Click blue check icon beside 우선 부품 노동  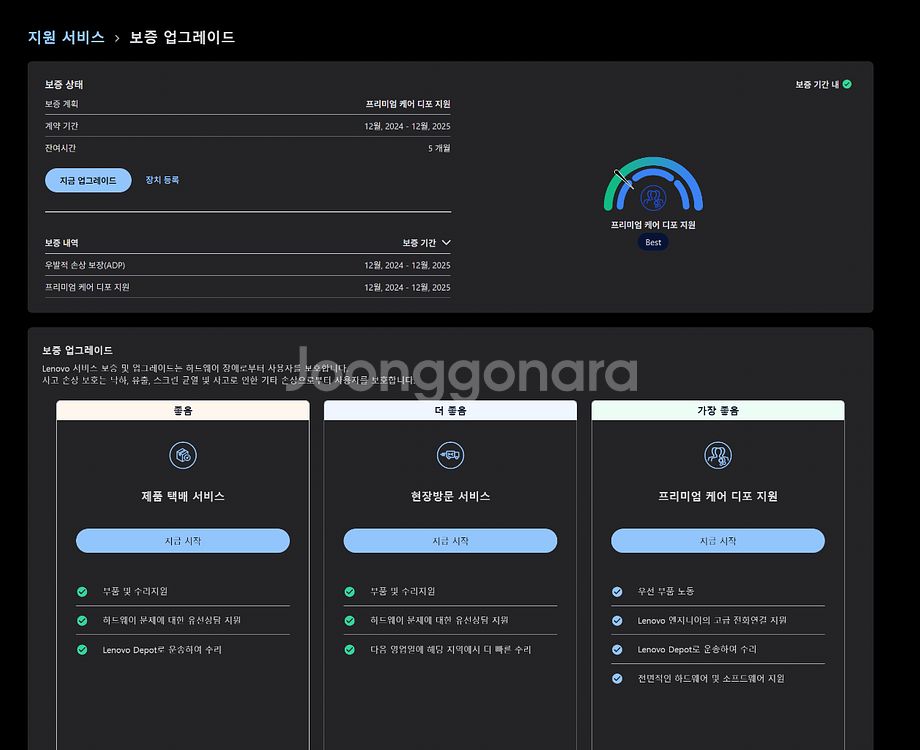point(617,592)
